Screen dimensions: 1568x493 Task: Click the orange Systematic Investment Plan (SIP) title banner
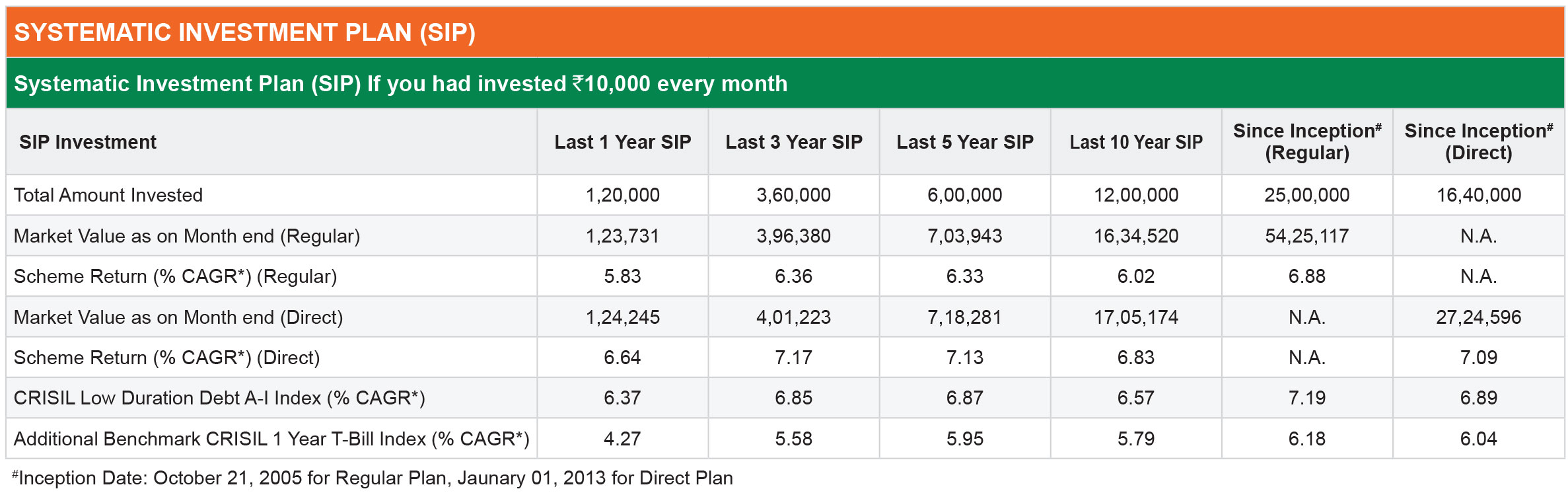tap(785, 32)
